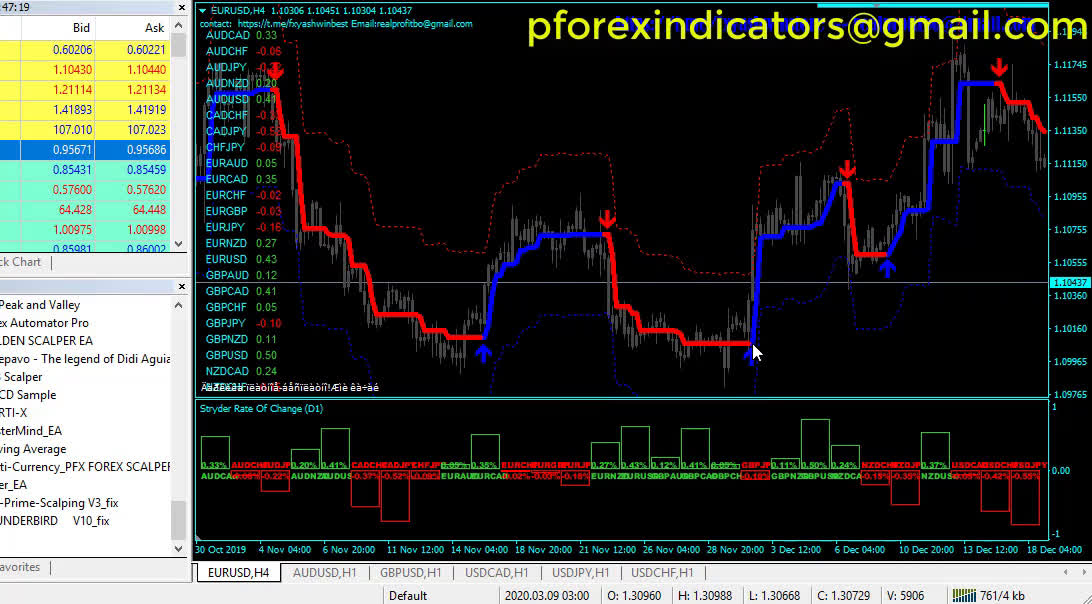
Task: Close the Navigator panel with its X icon
Action: 180,286
